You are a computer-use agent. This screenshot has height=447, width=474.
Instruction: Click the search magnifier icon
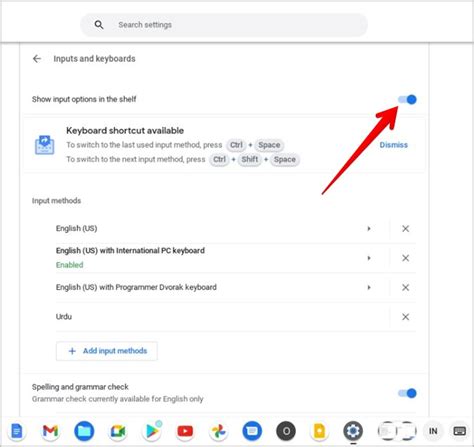[x=99, y=25]
